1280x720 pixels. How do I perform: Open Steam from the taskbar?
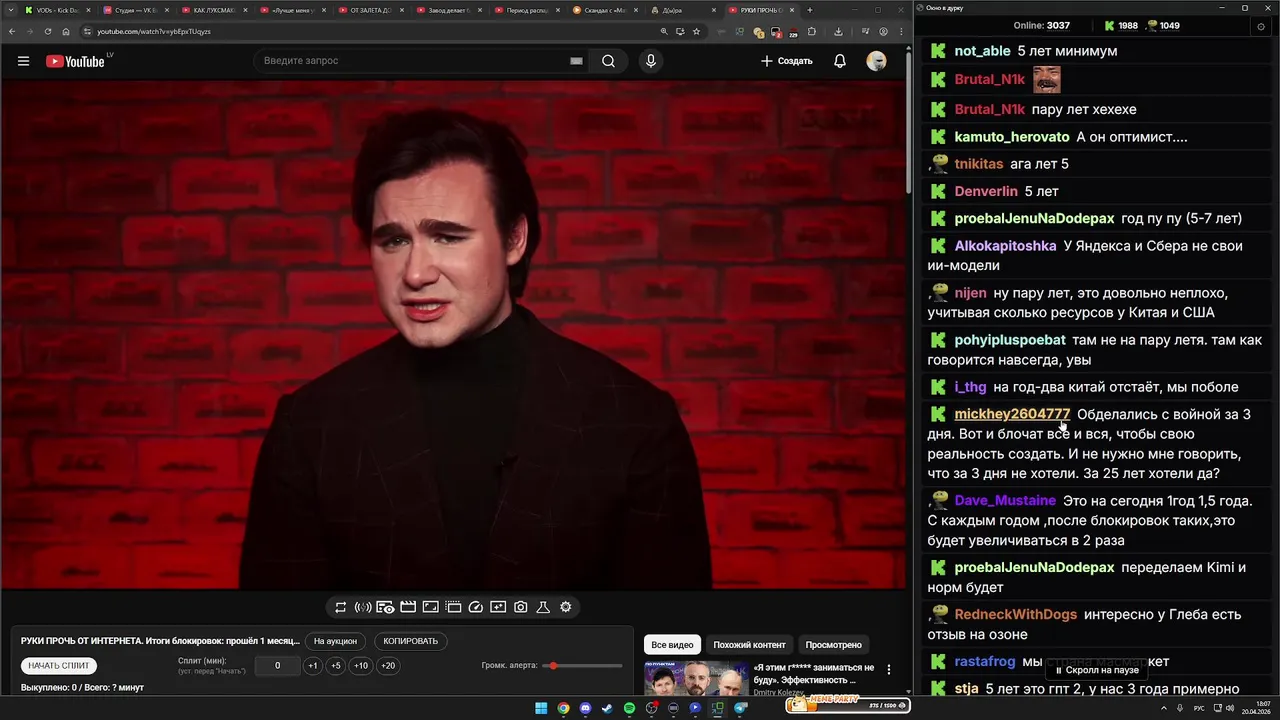(607, 708)
